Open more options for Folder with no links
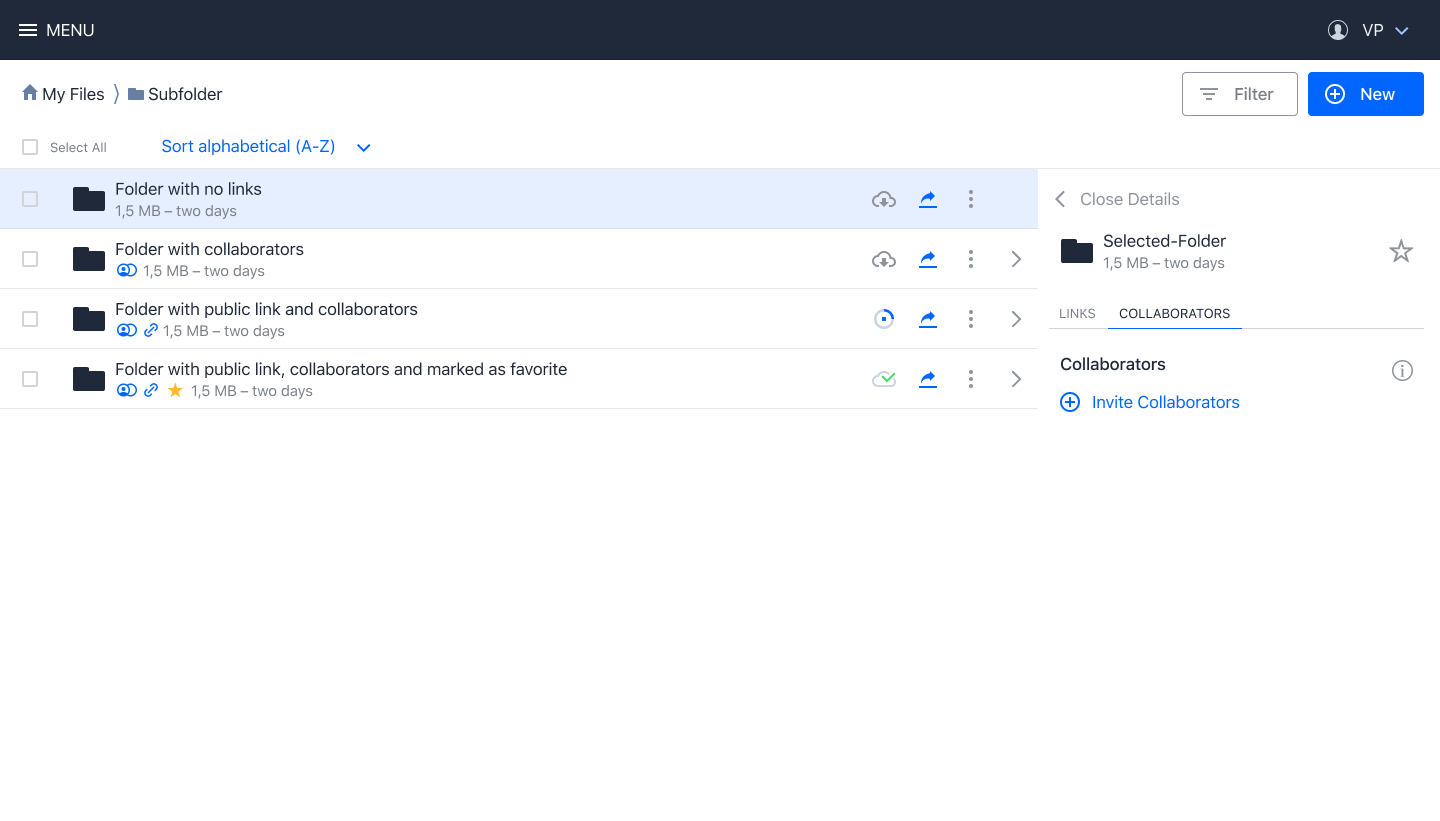 point(971,199)
